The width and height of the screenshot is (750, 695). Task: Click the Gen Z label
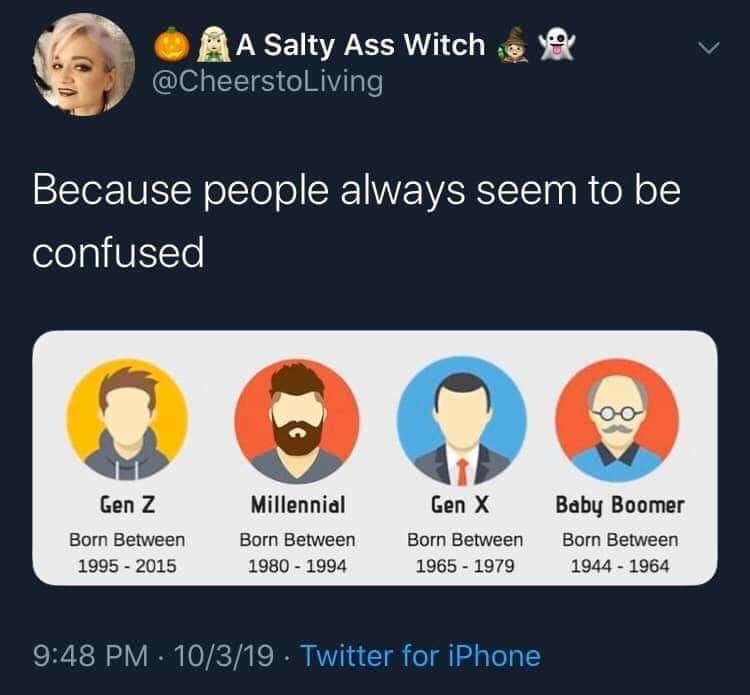(127, 505)
